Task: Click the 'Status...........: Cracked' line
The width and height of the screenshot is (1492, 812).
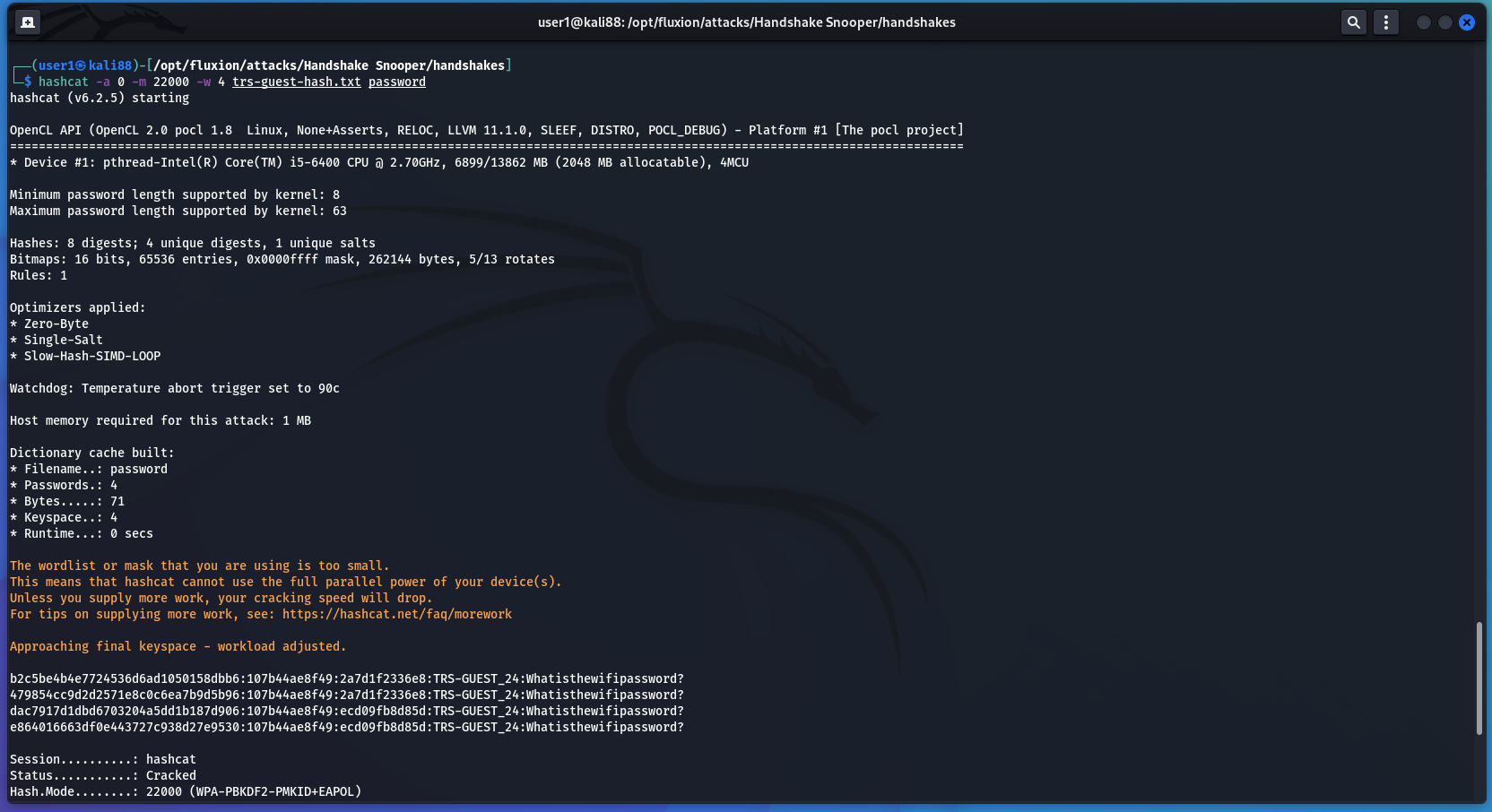Action: coord(103,775)
